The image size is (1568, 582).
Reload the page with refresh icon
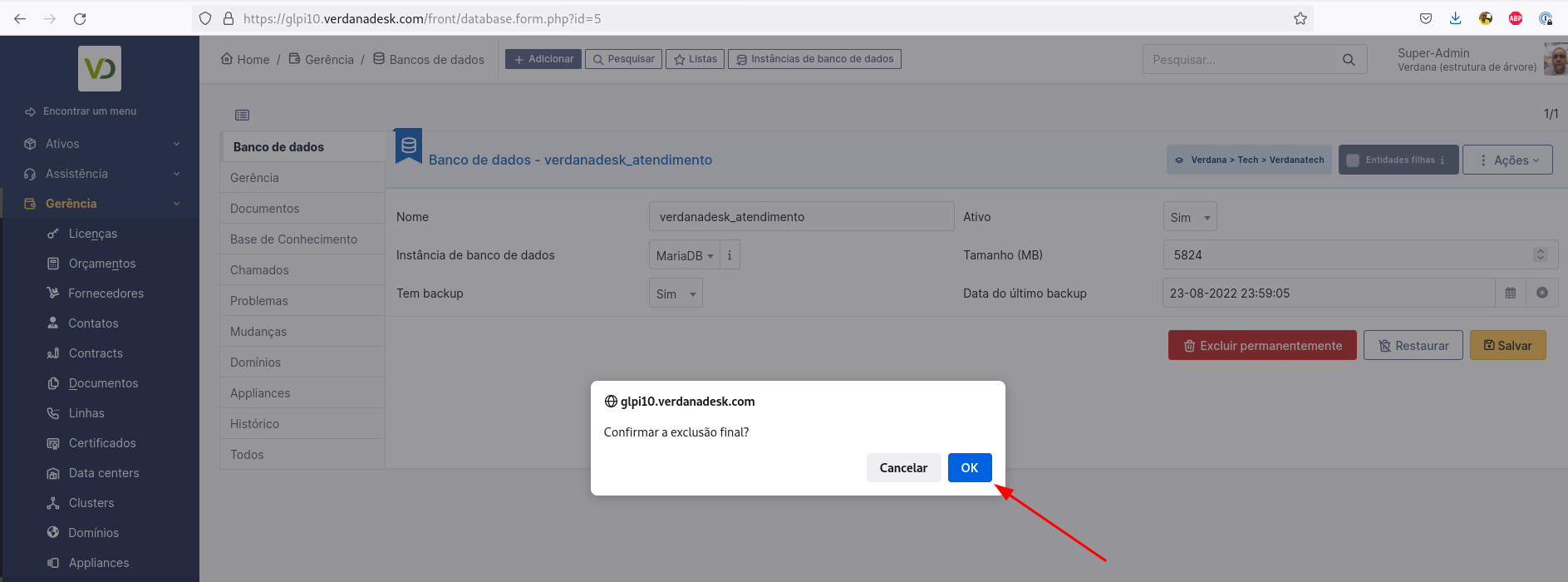80,18
